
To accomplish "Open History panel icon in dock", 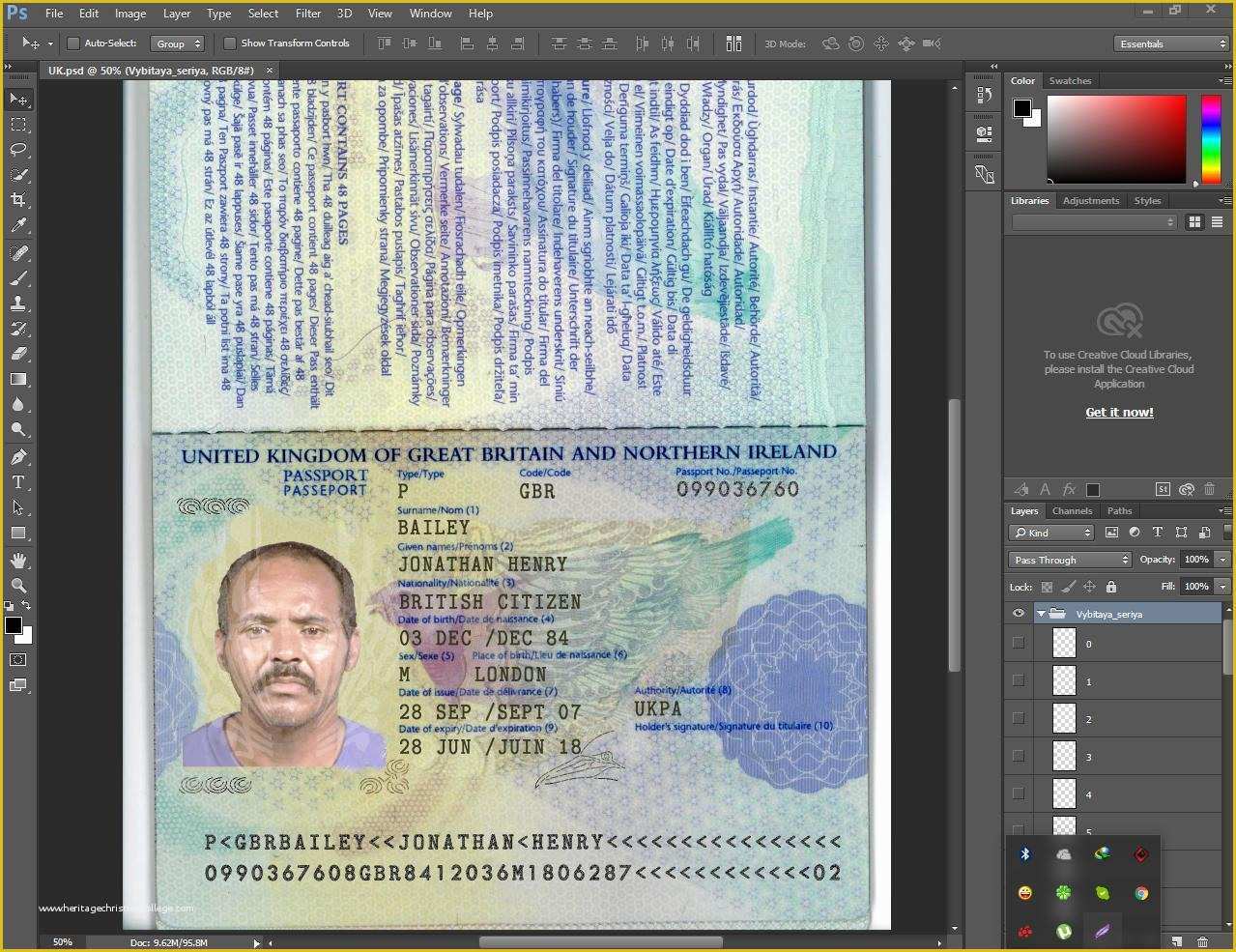I will coord(985,95).
